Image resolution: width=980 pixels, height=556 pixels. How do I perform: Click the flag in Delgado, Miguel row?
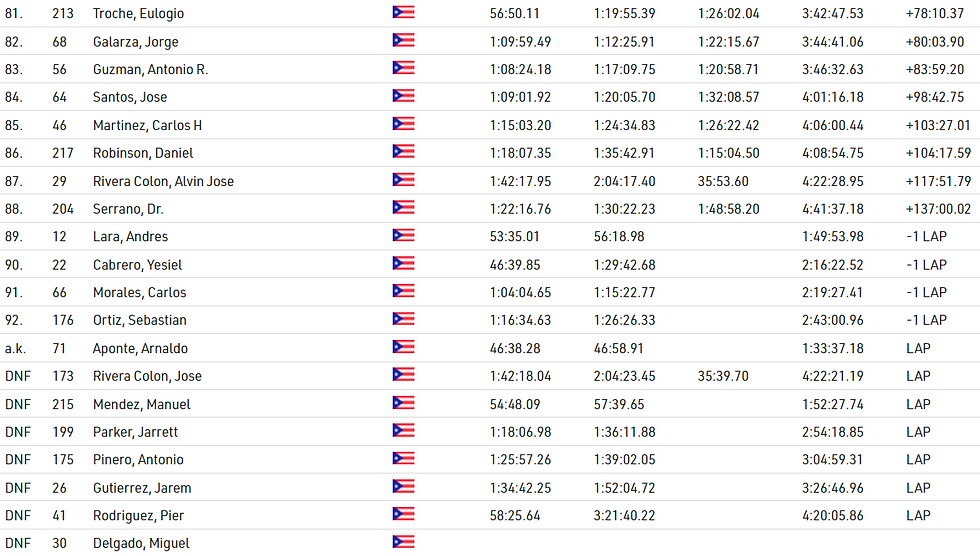(x=403, y=543)
